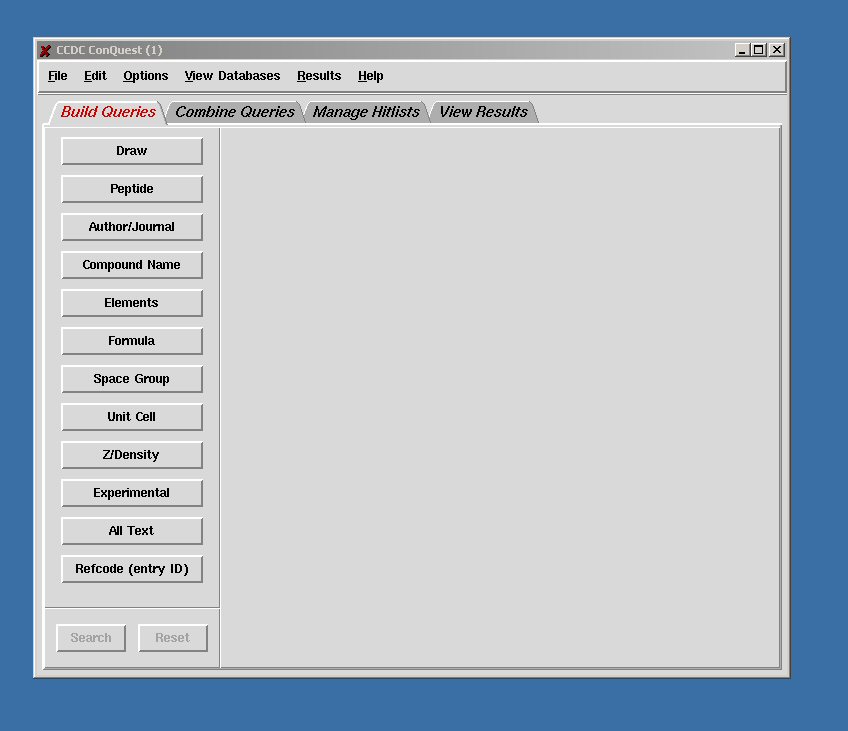Choose the Elements query button

pos(132,303)
